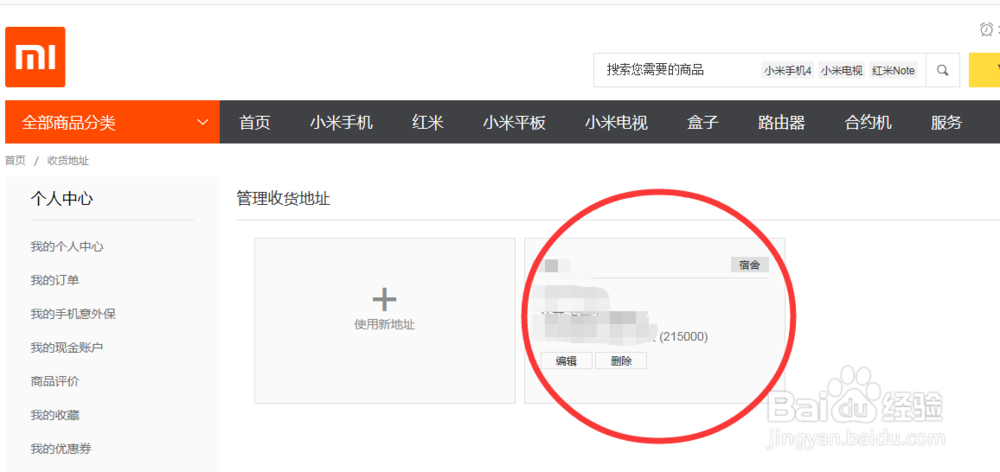Click the 编辑 button on address

point(566,361)
